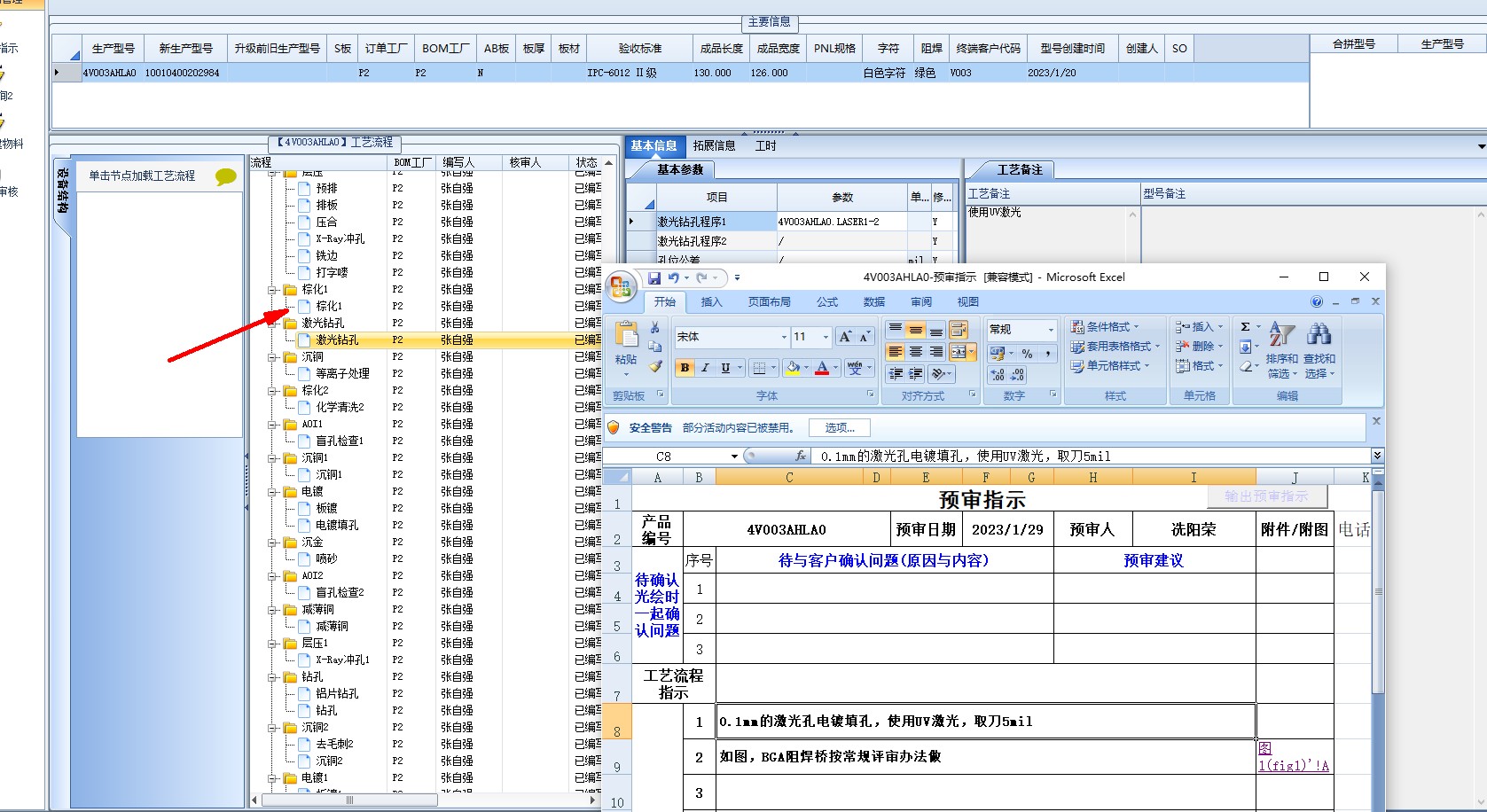Screen dimensions: 1487x812
Task: Select cell containing 洗阳荣 reviewer name
Action: (x=1194, y=530)
